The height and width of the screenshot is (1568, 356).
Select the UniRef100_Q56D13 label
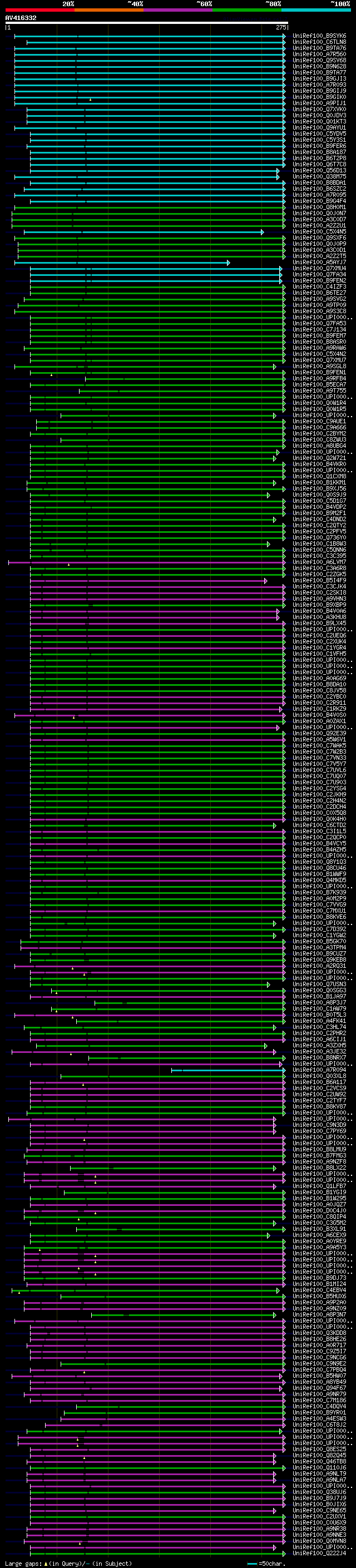coord(319,170)
